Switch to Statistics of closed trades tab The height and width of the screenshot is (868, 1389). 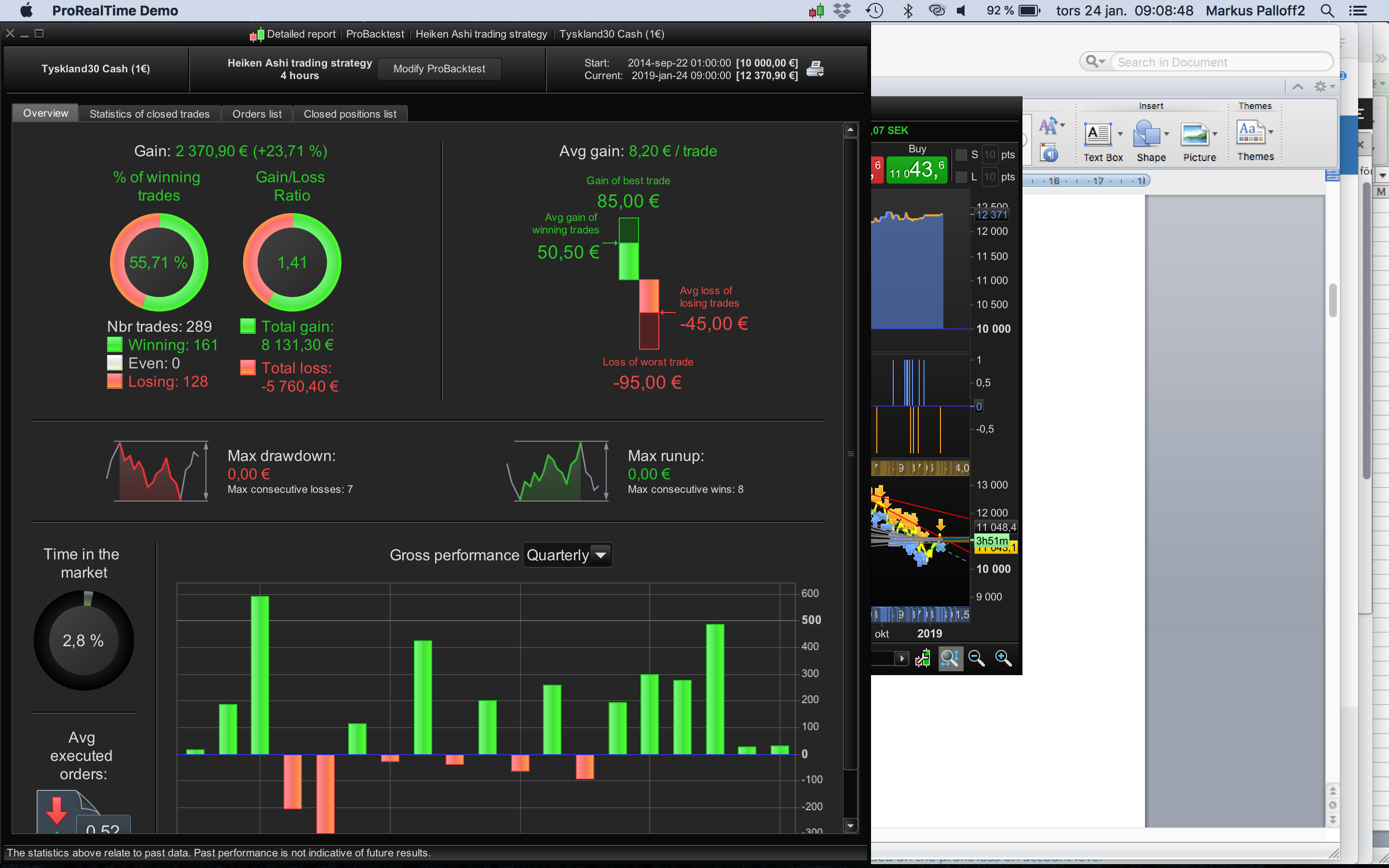point(149,114)
